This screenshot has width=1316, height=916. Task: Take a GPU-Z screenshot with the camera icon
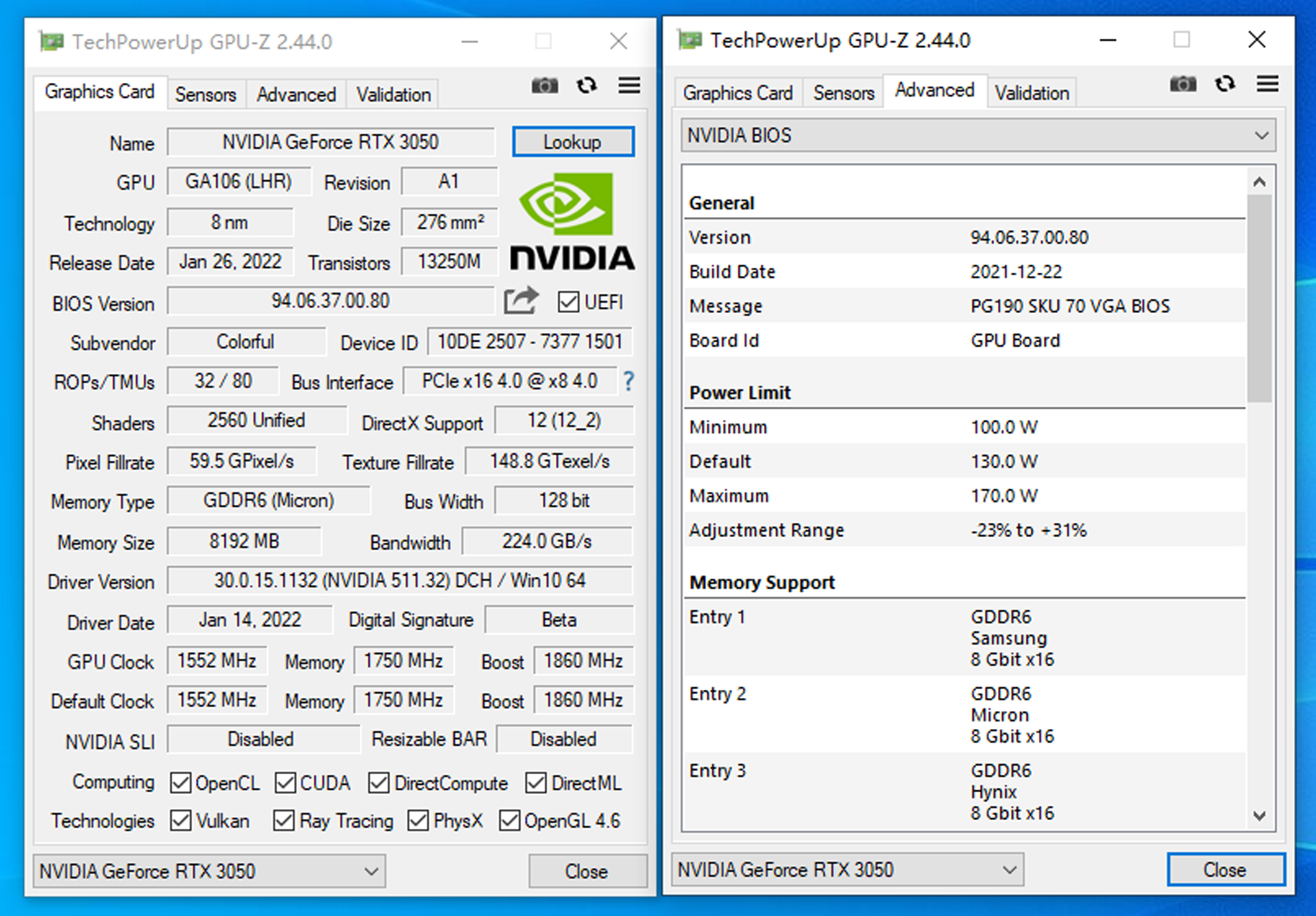[544, 85]
